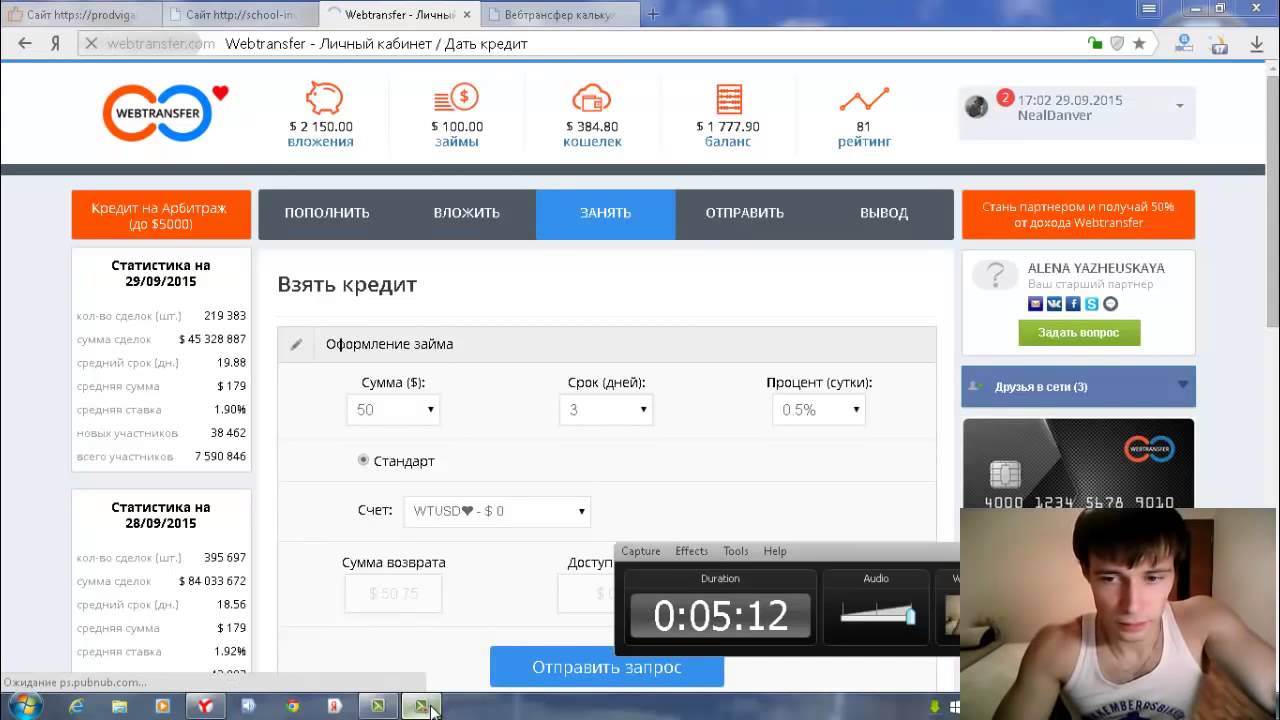Expand the Друзья в сети panel arrow
1280x720 pixels.
pyautogui.click(x=1183, y=385)
